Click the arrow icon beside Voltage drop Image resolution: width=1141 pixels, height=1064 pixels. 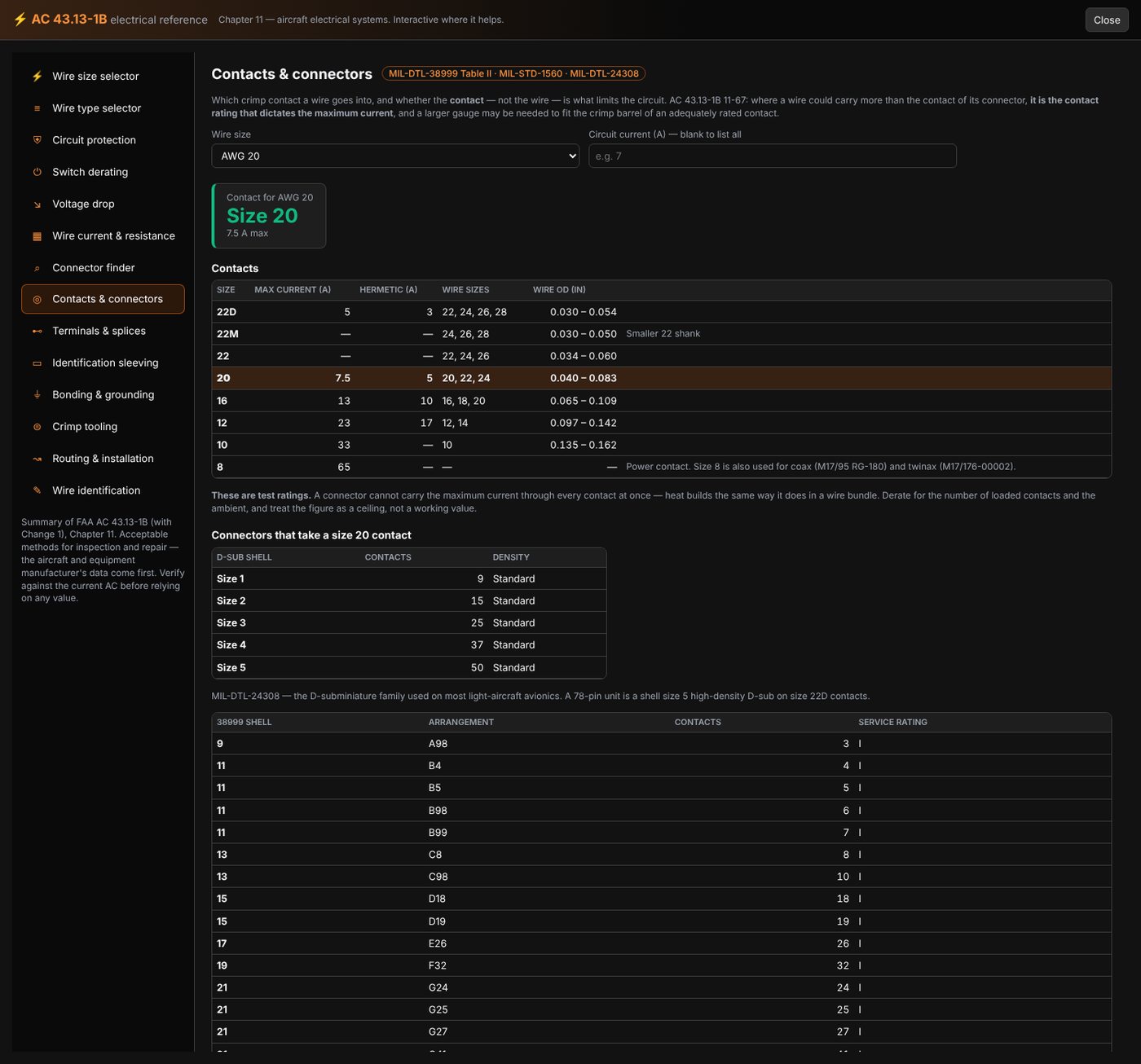[x=37, y=204]
